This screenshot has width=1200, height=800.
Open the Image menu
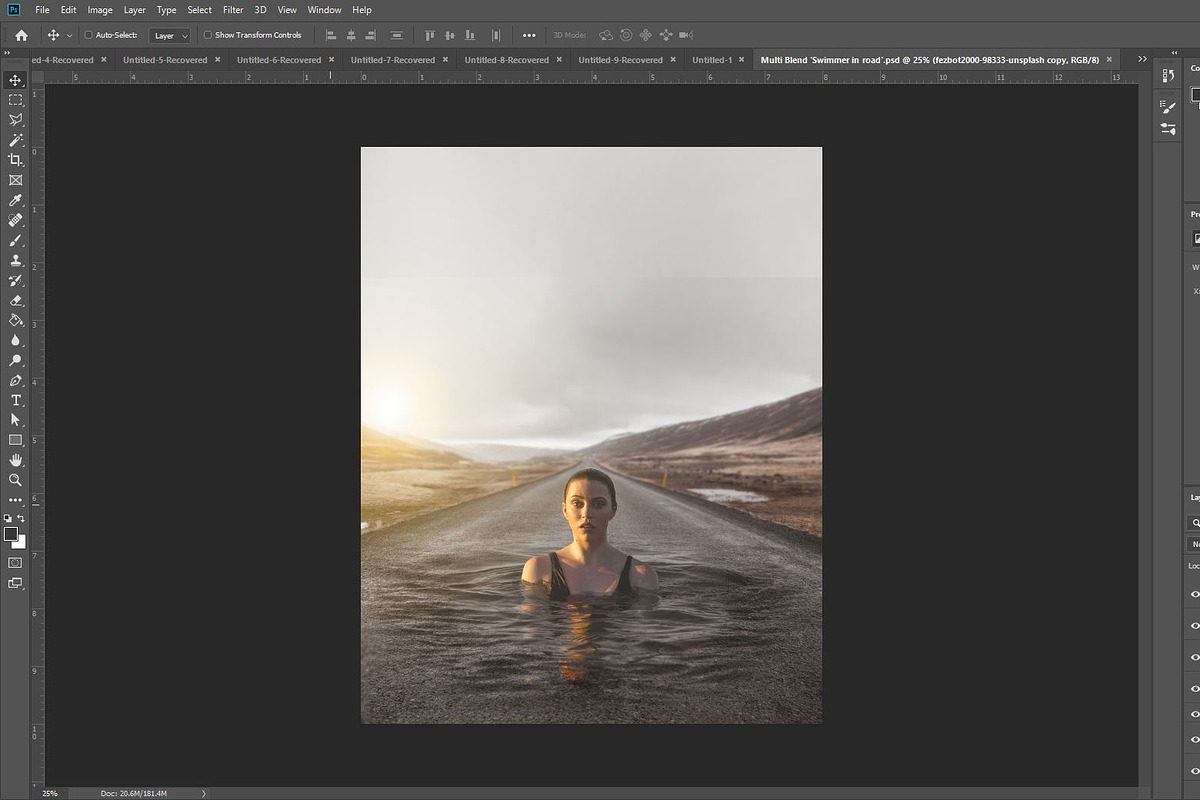click(100, 10)
